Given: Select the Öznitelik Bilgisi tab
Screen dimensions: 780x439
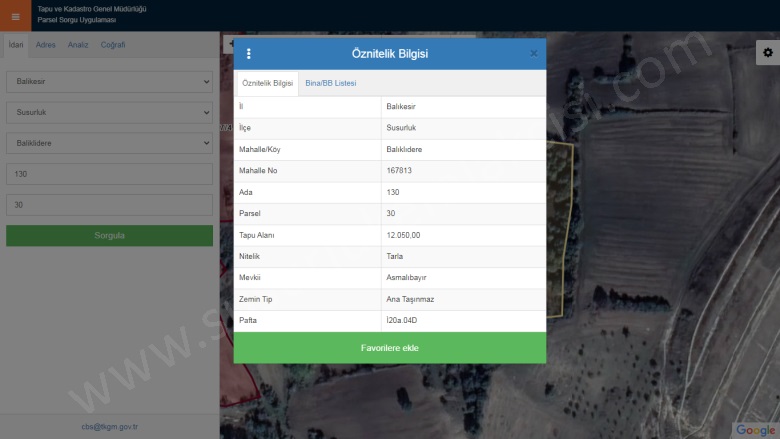Looking at the screenshot, I should point(267,83).
